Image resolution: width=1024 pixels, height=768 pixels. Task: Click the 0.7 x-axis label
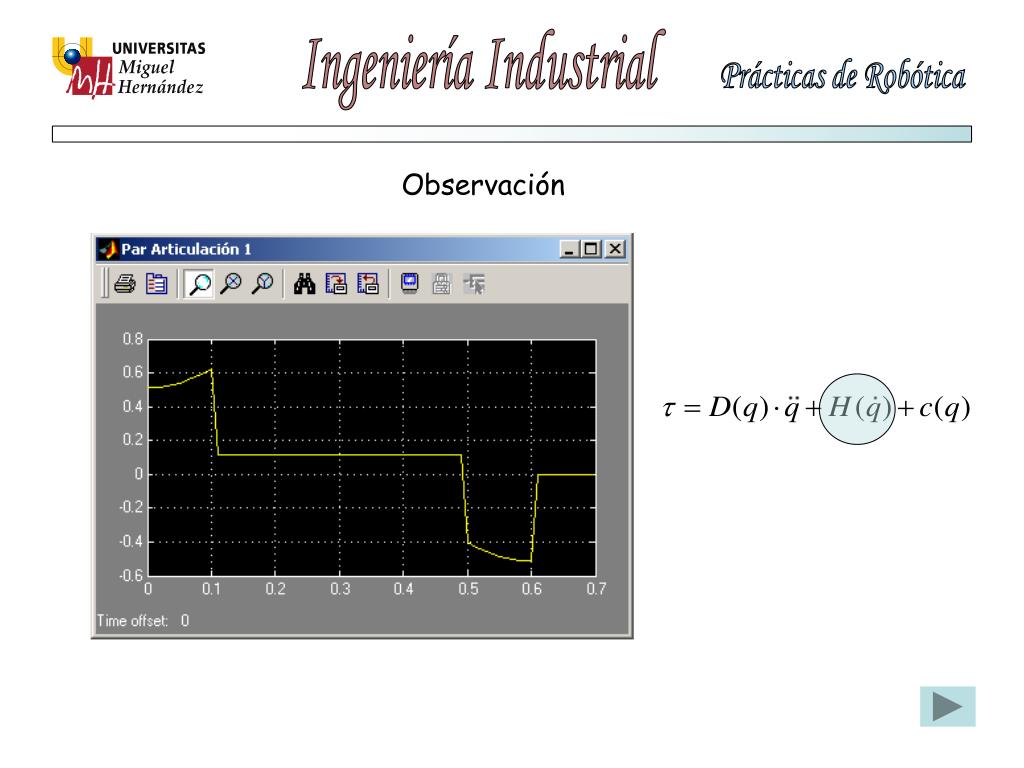pos(596,589)
